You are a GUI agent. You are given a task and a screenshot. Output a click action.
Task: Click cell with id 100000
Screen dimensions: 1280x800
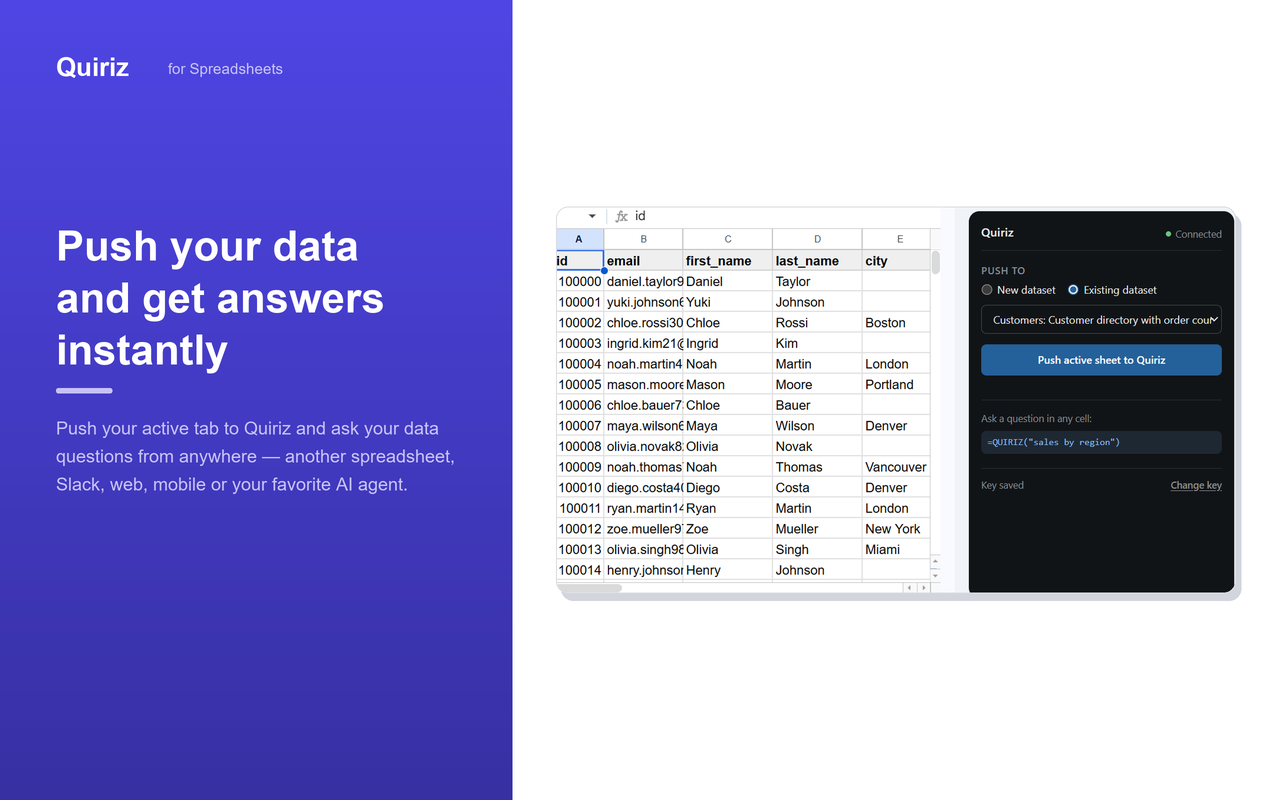click(580, 282)
